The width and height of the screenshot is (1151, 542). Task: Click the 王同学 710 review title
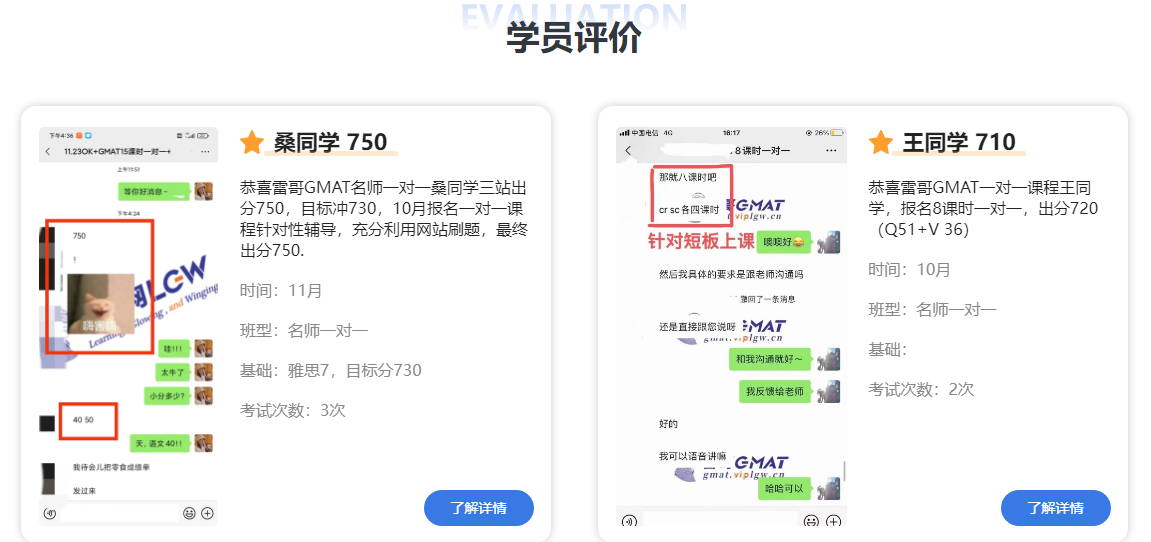point(958,143)
